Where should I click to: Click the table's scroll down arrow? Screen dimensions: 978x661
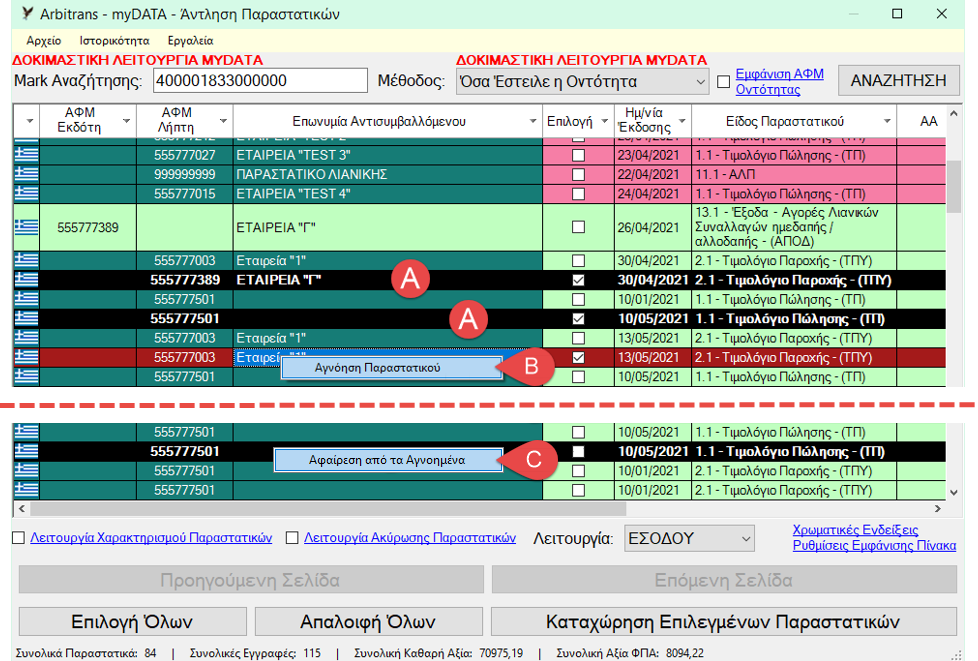(953, 493)
